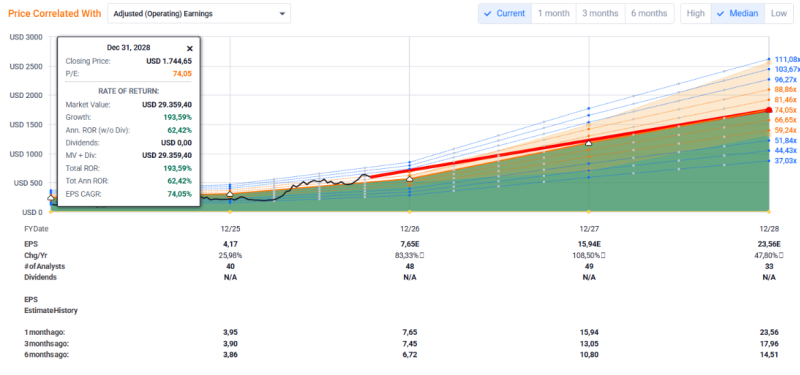Click the 88,86x orange multiple label
Screen dimensions: 800x375
pos(785,90)
